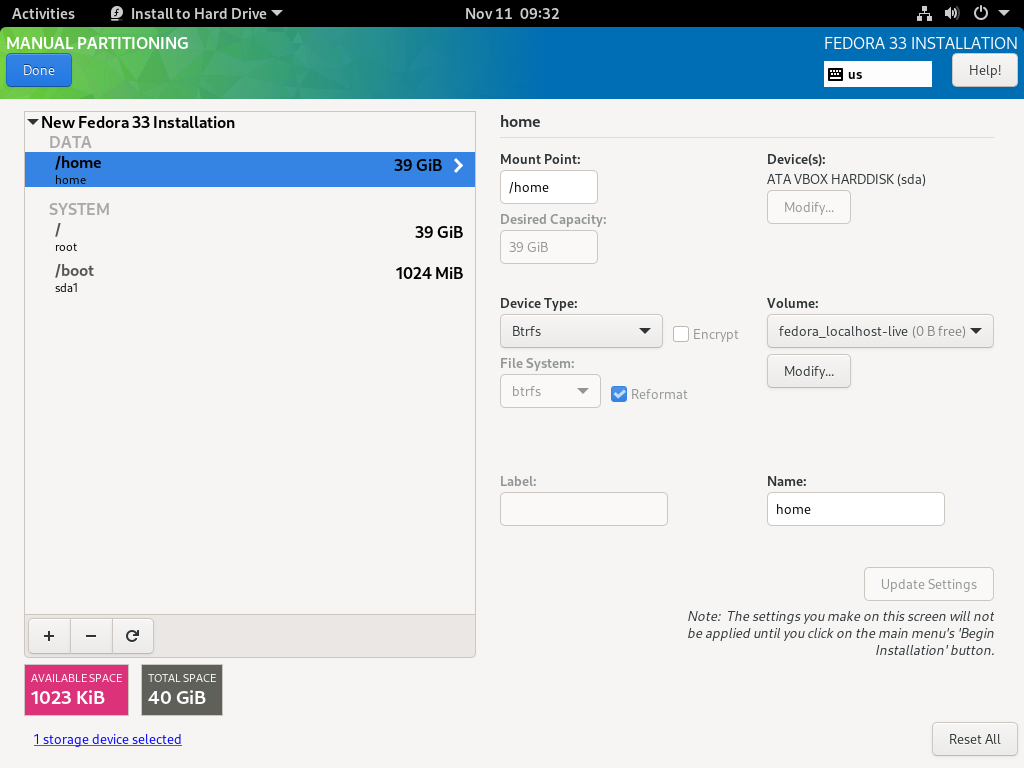The width and height of the screenshot is (1024, 768).
Task: Open the system menu arrow in top bar
Action: click(x=1004, y=14)
